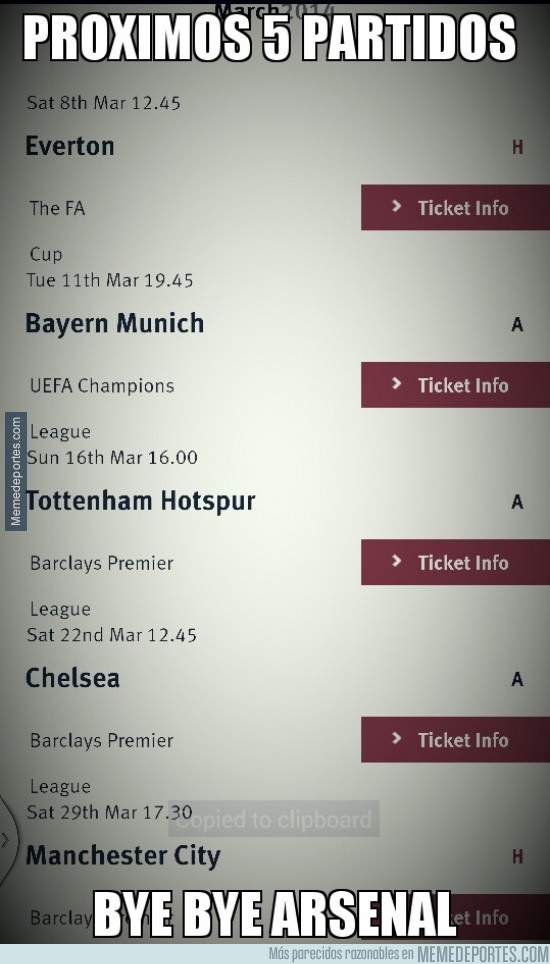Click chevron arrow in Everton Ticket Info
The width and height of the screenshot is (550, 964).
pyautogui.click(x=396, y=207)
